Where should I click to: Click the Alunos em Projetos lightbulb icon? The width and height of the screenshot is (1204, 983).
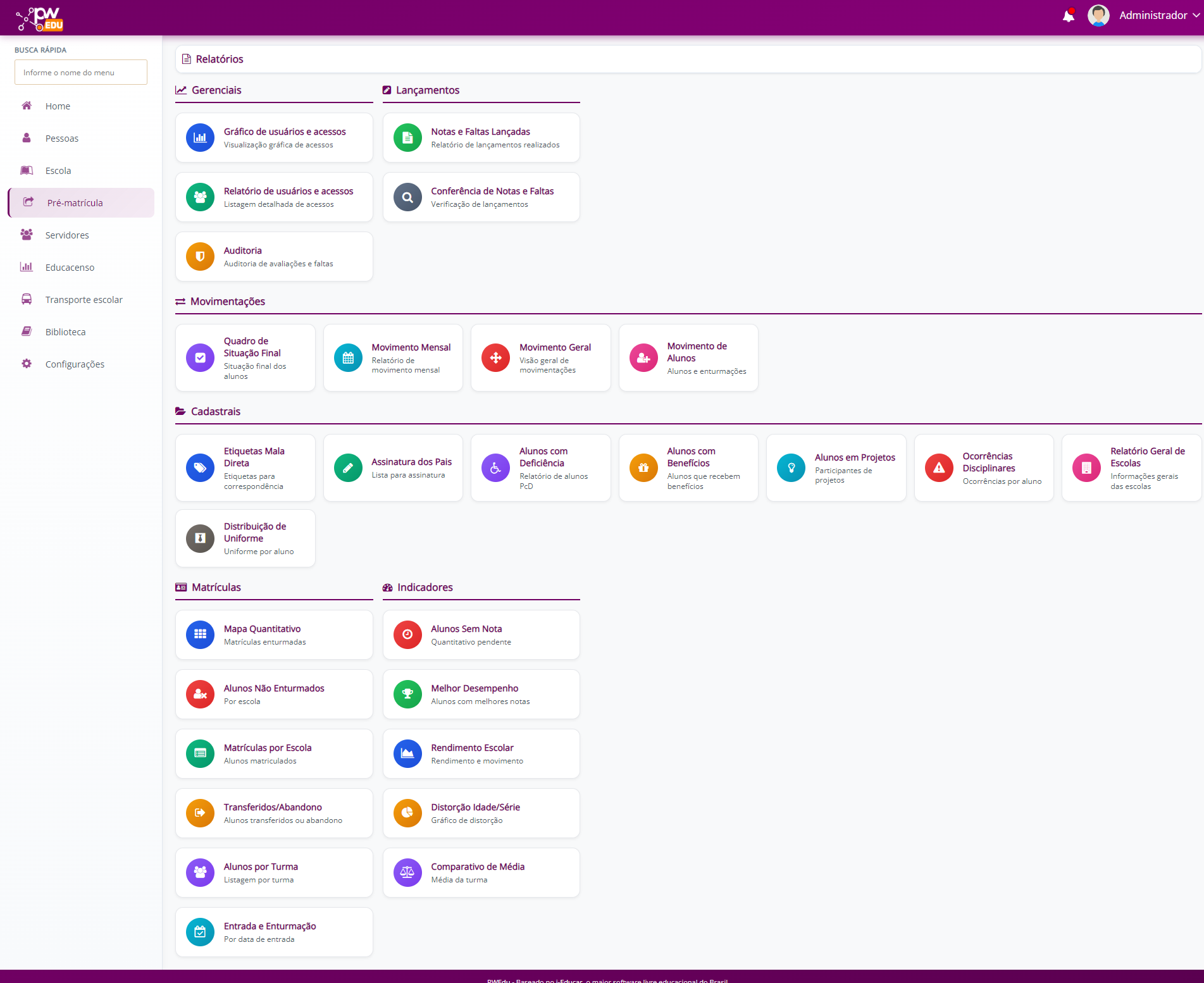[x=791, y=468]
